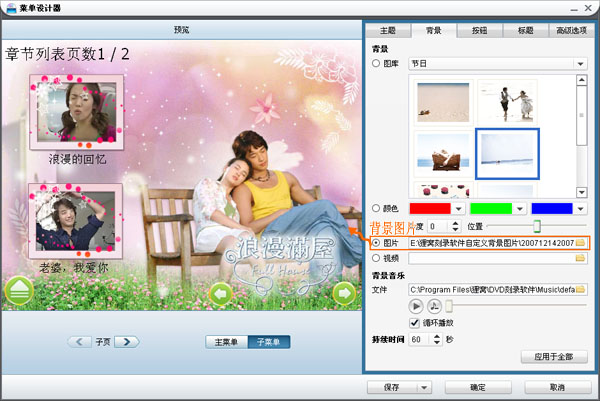600x401 pixels.
Task: Select the couple running on beach thumbnail
Action: [x=507, y=101]
